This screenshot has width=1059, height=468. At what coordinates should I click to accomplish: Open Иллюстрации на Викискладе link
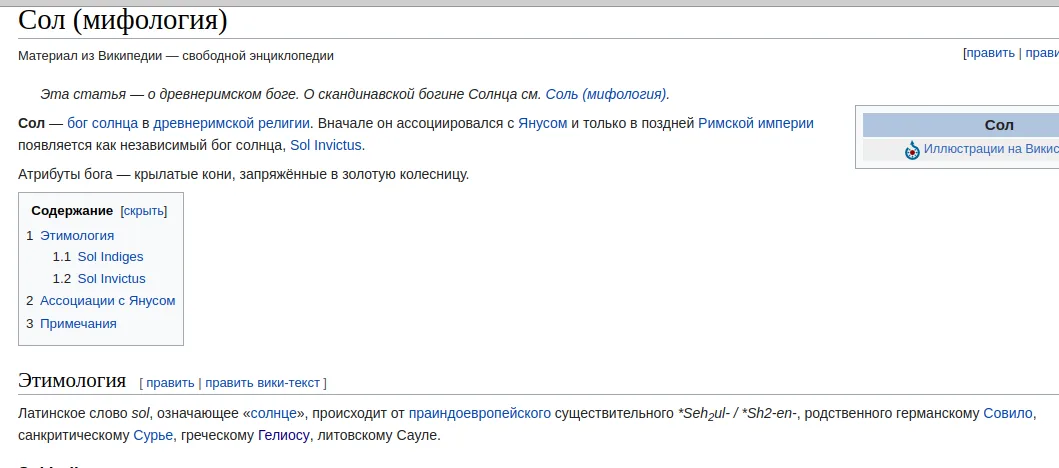(x=991, y=149)
